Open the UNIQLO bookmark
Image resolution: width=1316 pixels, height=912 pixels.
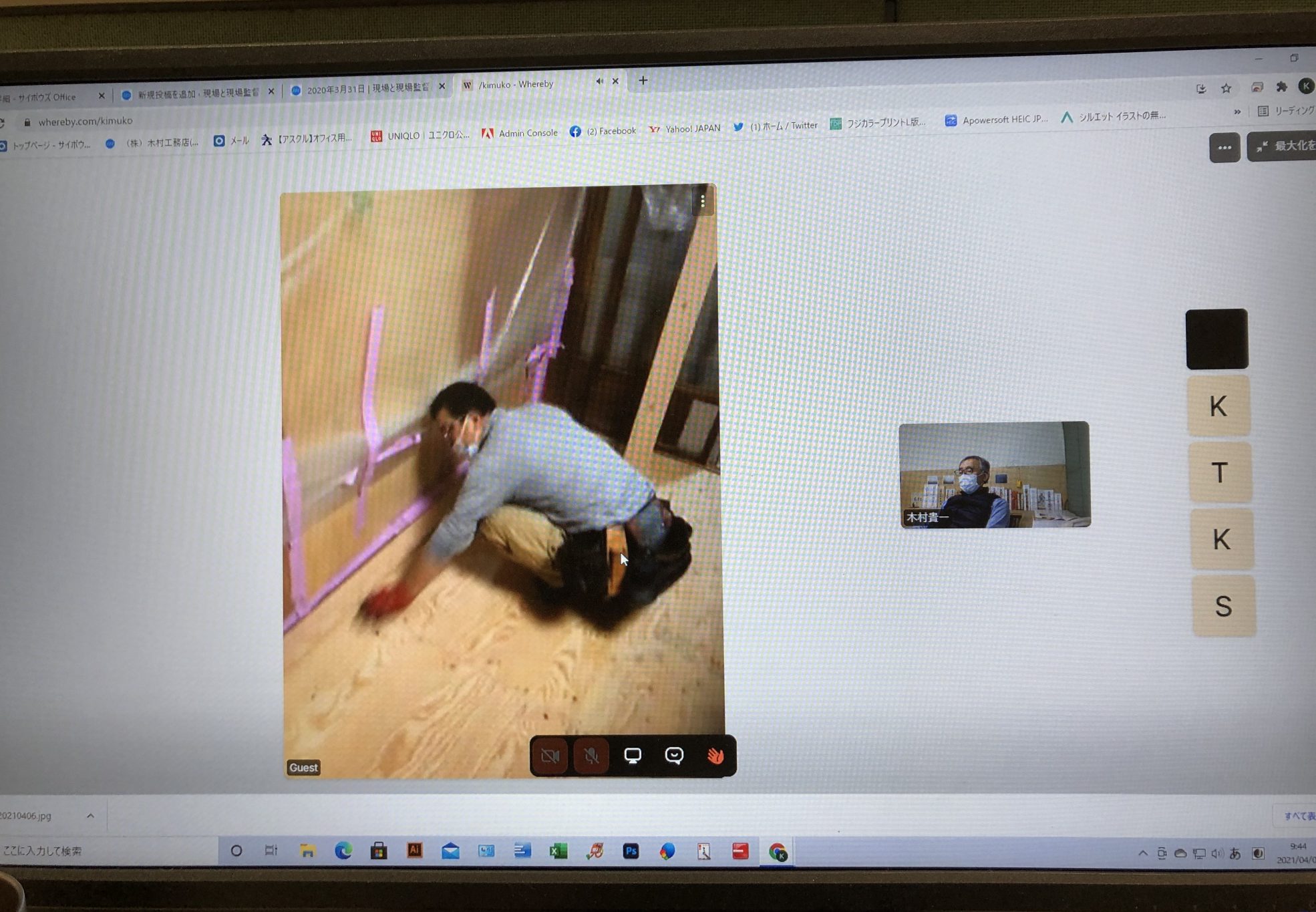[x=421, y=136]
